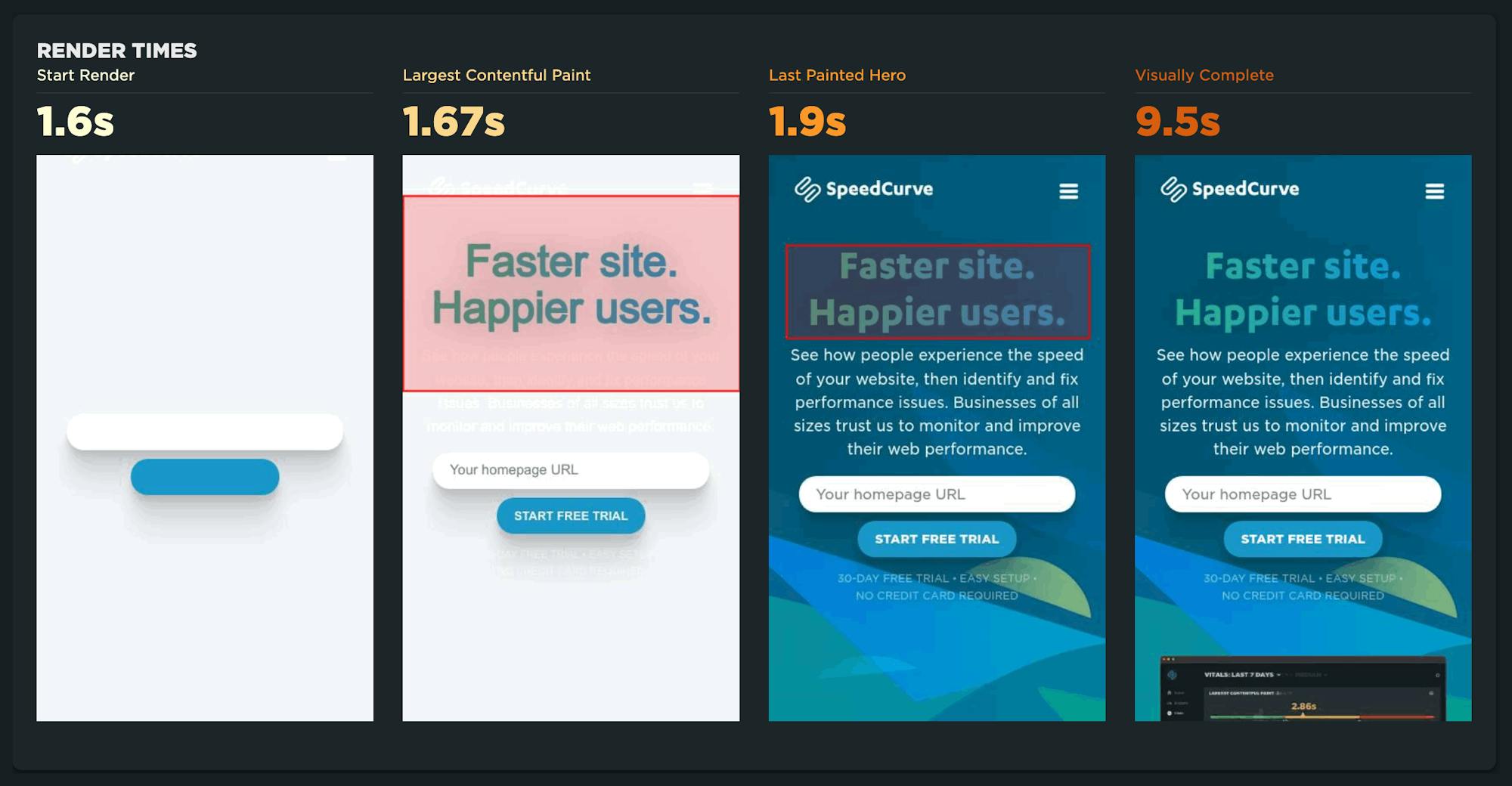Click homepage URL field in Largest Contentful Paint screenshot

(x=571, y=470)
